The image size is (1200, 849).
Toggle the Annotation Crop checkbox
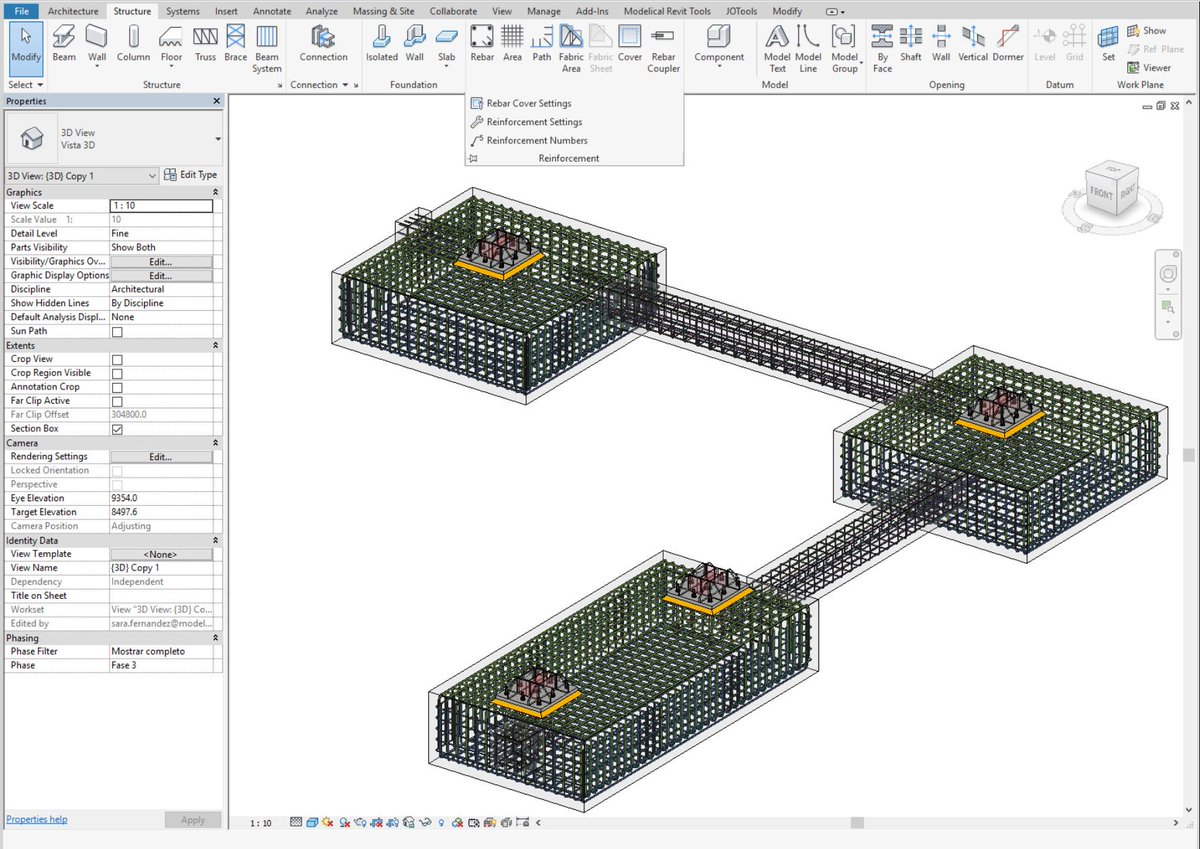click(117, 387)
